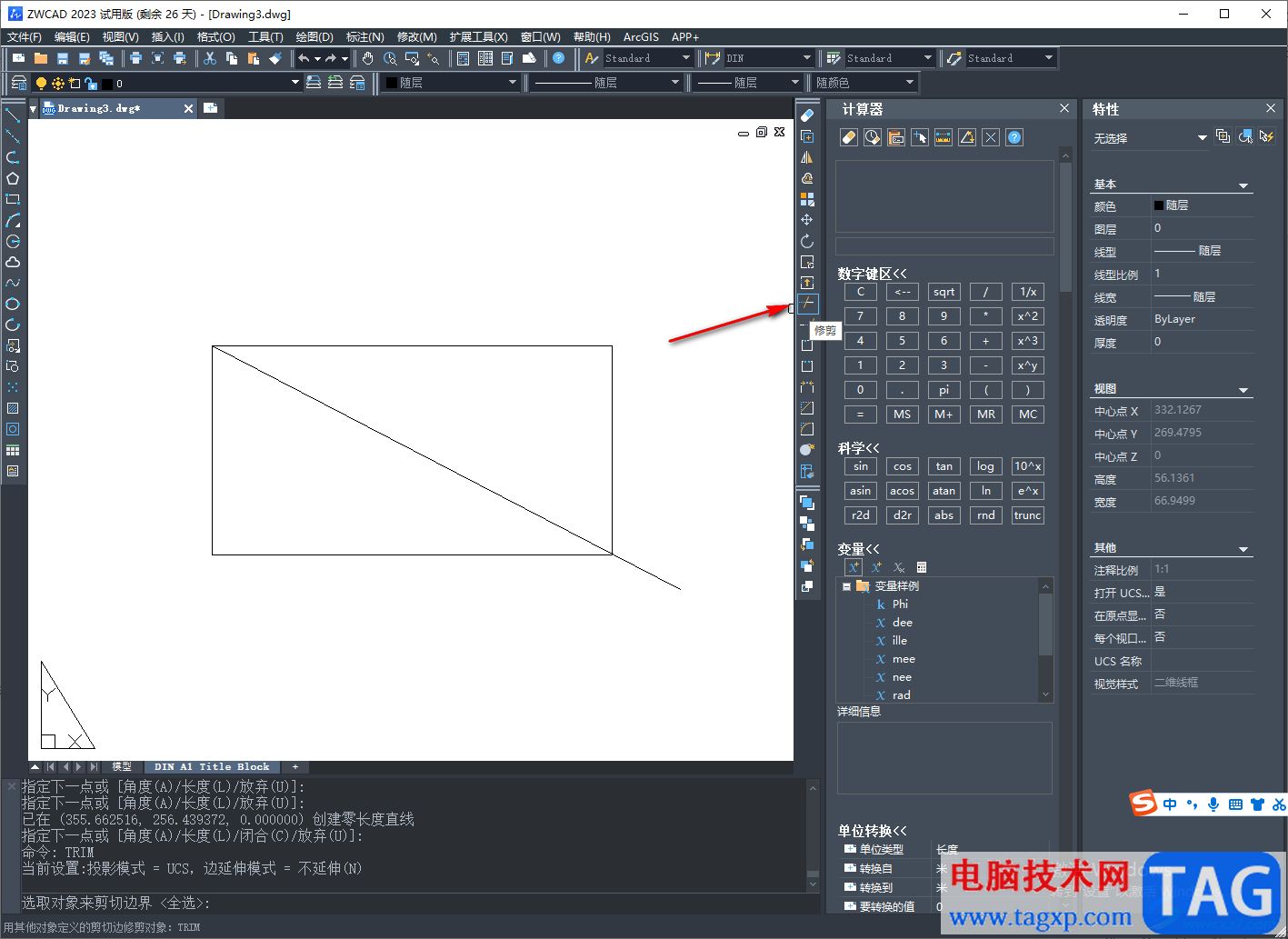Collapse the 视图 section in Properties
Screen dimensions: 1288x939
point(1243,390)
